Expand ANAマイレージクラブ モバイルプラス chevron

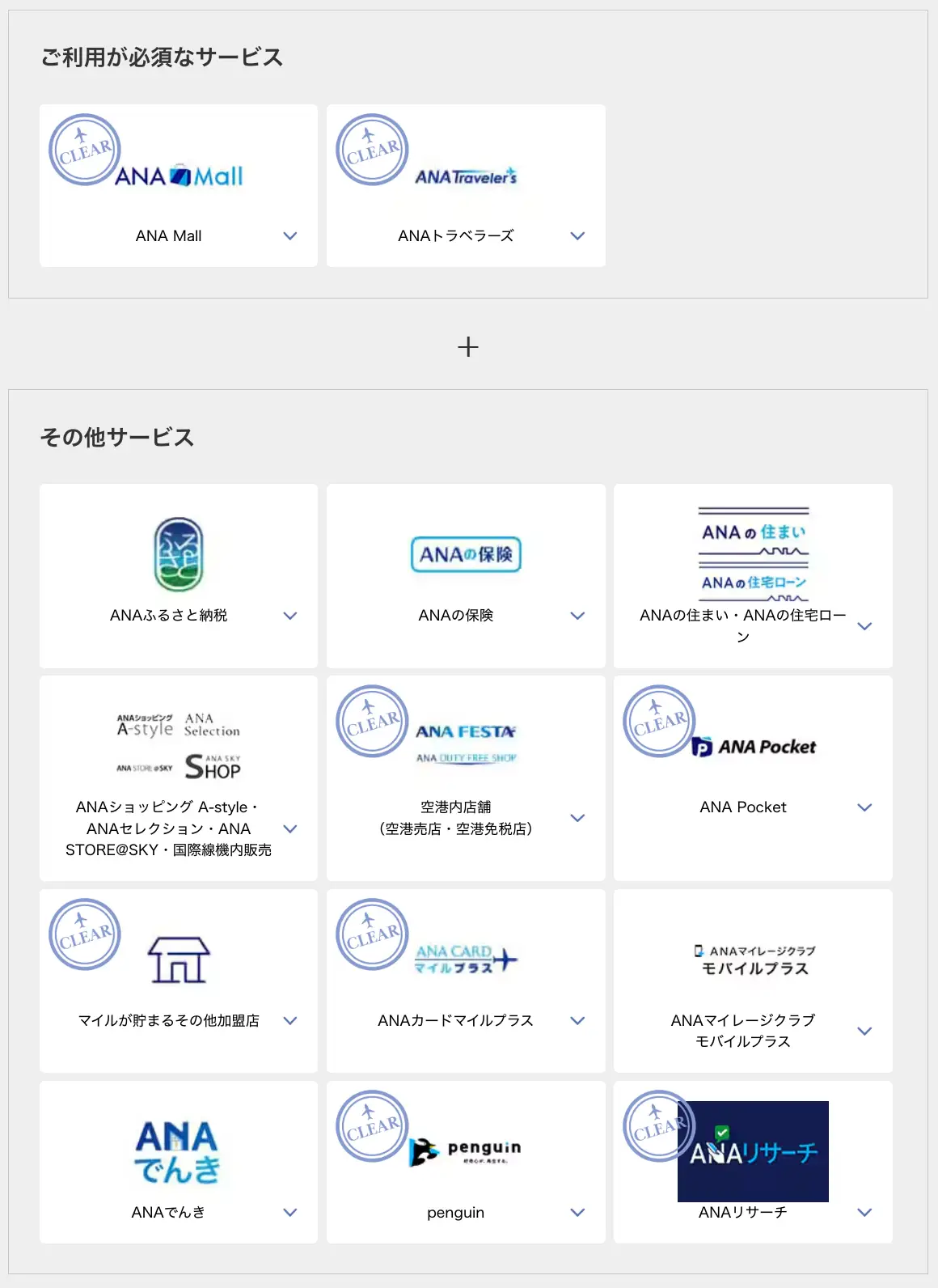[864, 1032]
